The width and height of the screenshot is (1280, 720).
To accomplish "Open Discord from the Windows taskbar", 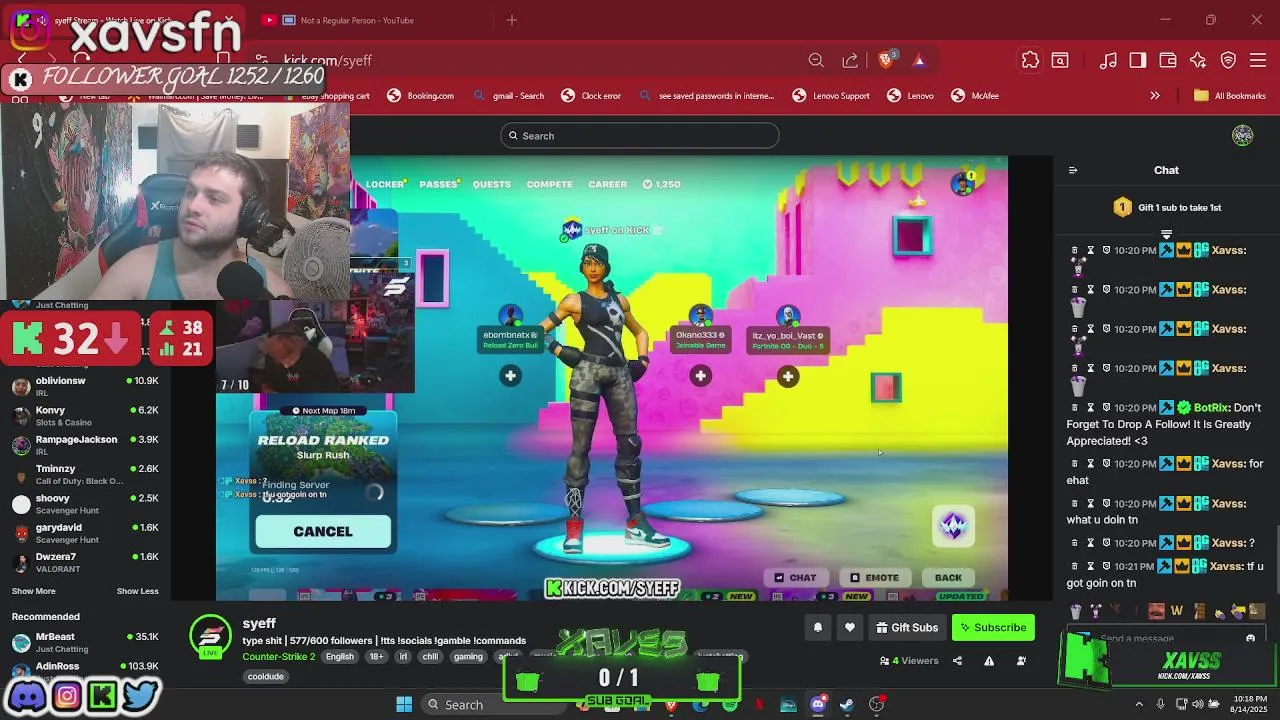I will pos(818,704).
